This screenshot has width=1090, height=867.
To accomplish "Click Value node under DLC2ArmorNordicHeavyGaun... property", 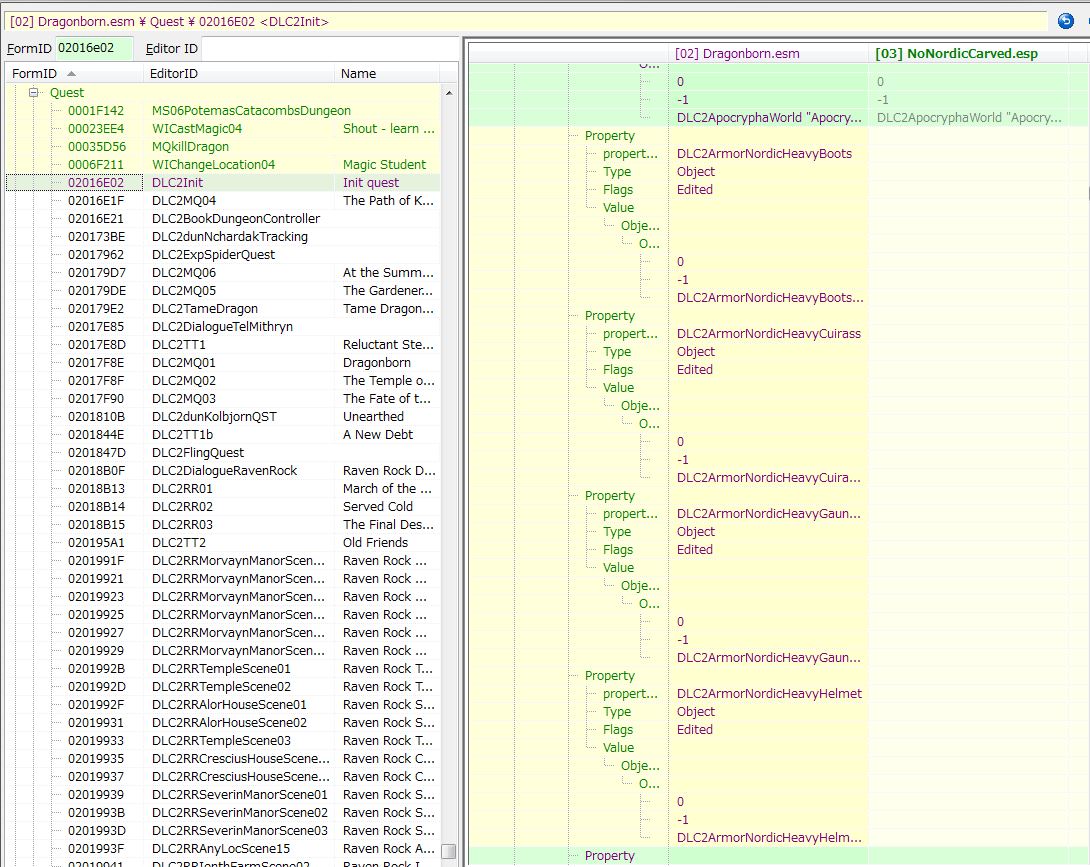I will click(x=618, y=568).
